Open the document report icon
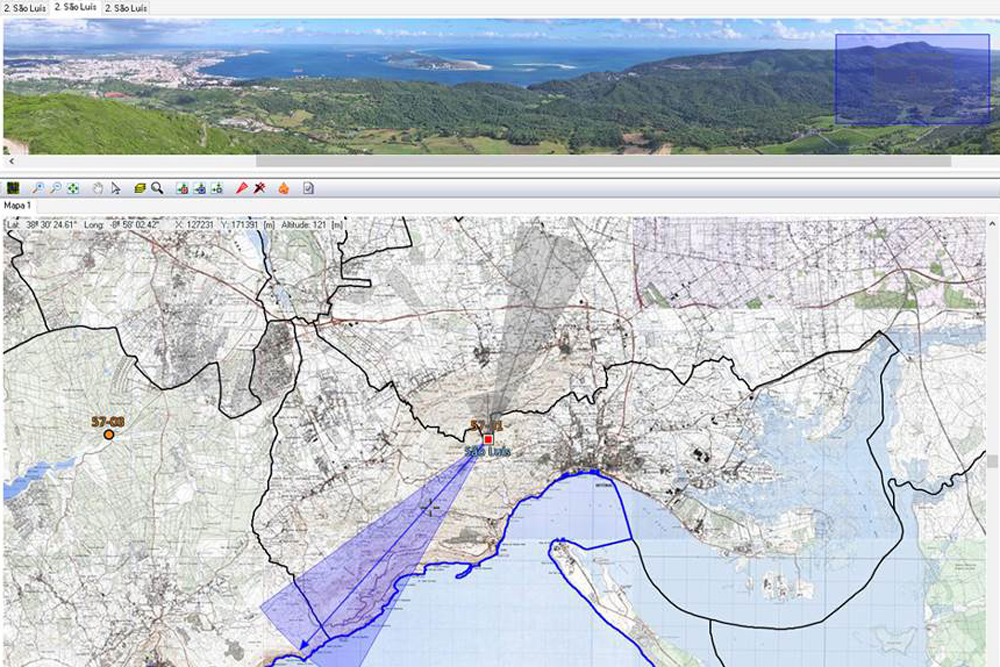This screenshot has height=667, width=1000. pyautogui.click(x=309, y=188)
